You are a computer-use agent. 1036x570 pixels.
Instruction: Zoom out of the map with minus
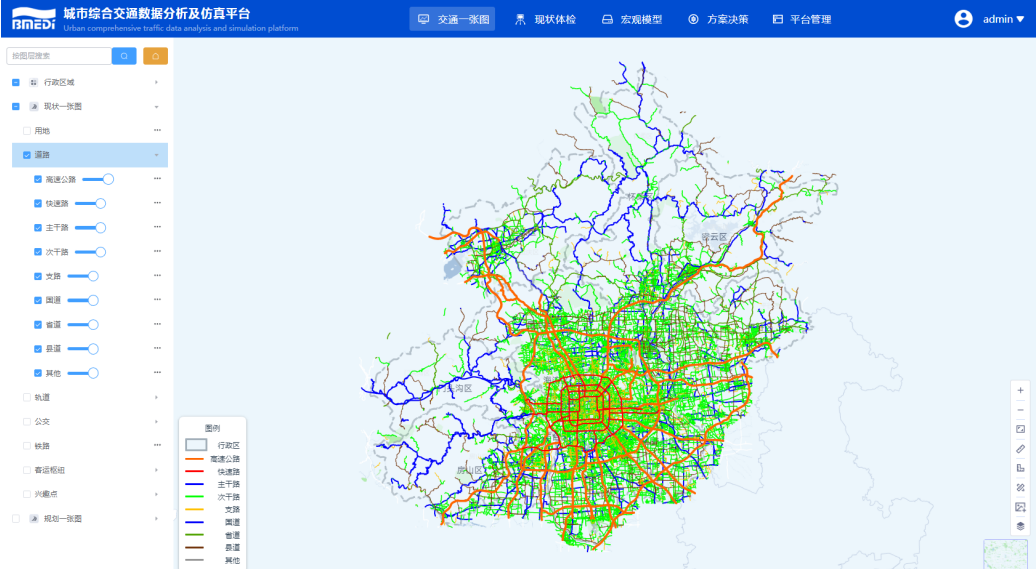point(1020,410)
